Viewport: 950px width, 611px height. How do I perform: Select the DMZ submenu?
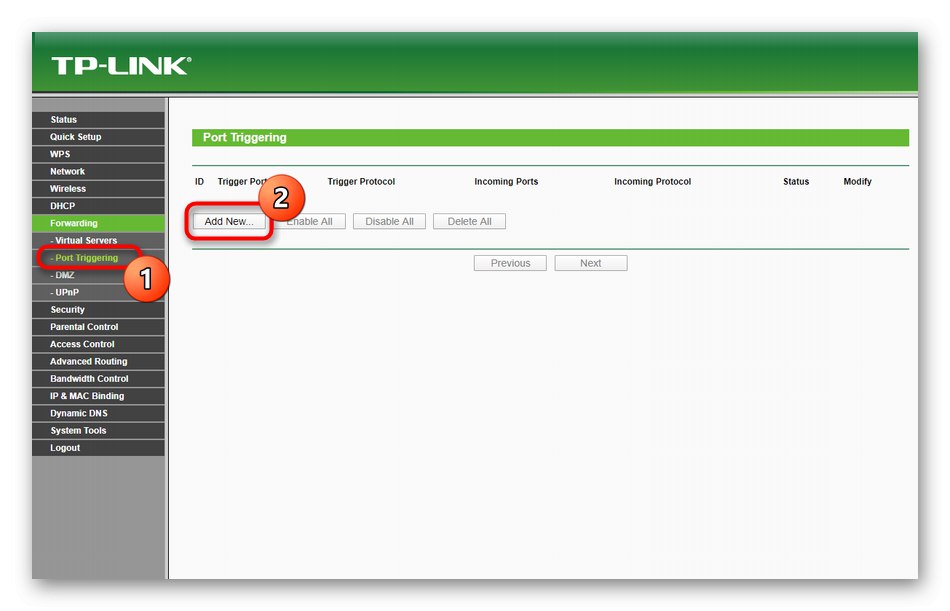tap(98, 275)
